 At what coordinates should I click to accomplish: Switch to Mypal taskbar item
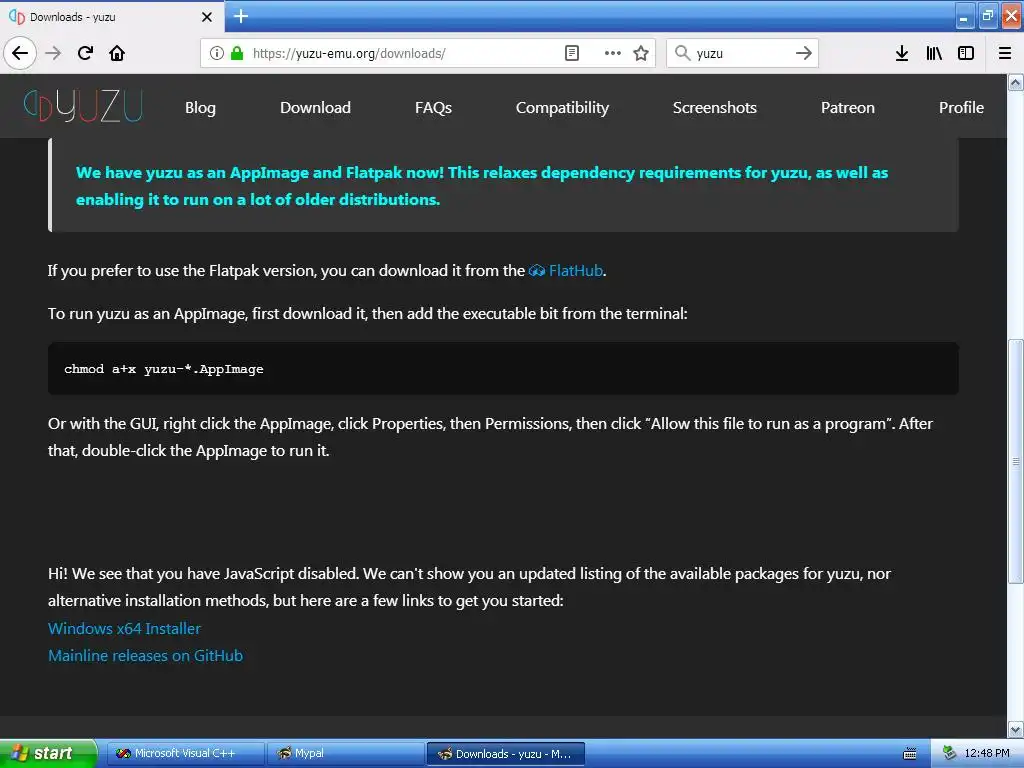click(x=345, y=753)
